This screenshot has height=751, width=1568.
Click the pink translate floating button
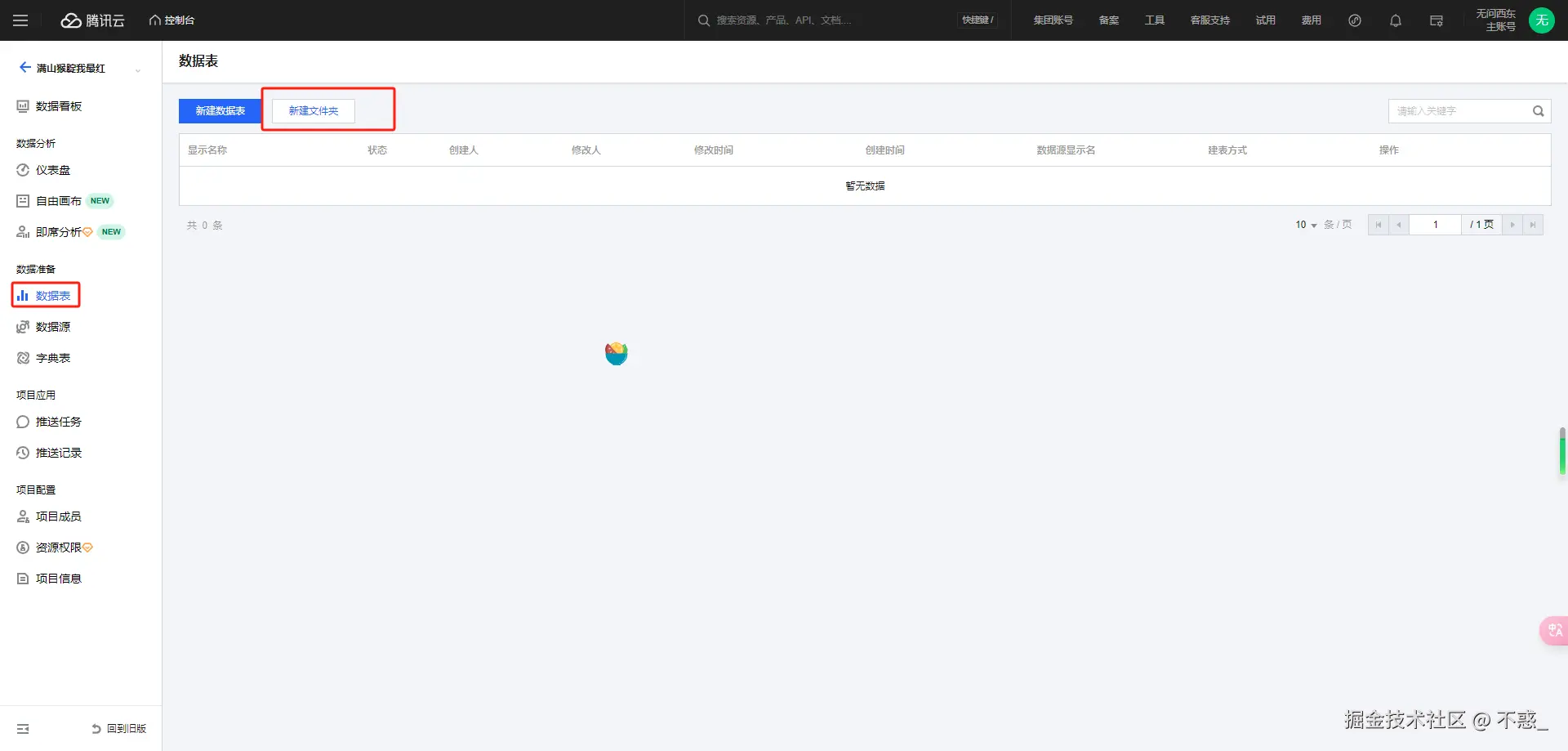click(x=1554, y=630)
